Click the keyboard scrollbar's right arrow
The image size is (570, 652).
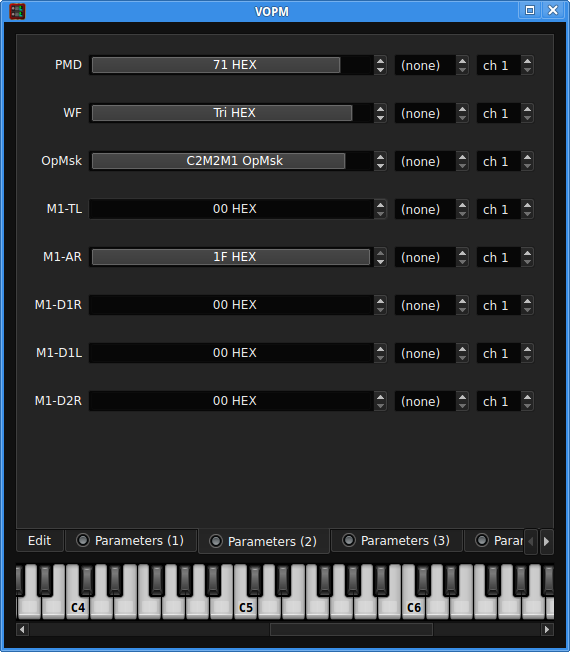pos(547,630)
